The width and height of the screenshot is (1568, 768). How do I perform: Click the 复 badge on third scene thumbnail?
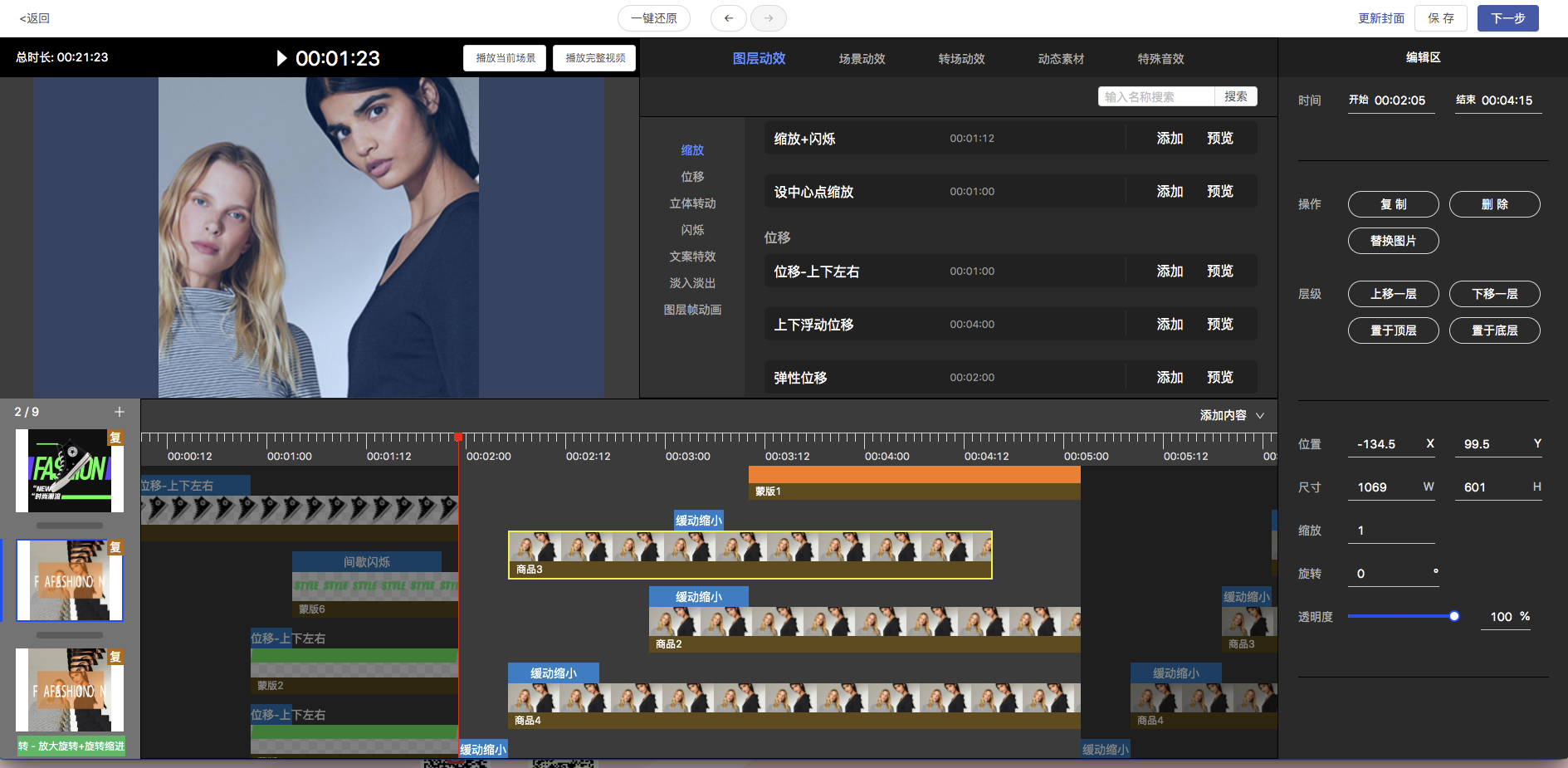pos(115,657)
